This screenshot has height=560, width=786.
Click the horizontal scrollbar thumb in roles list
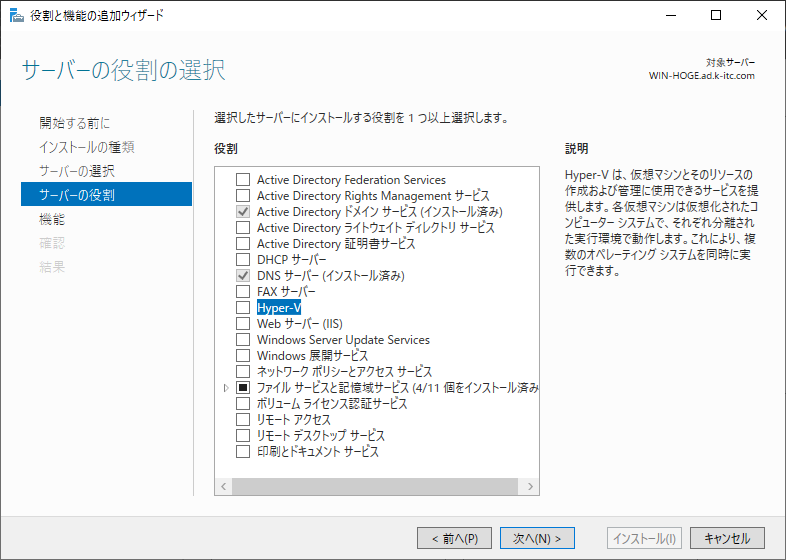tap(375, 486)
